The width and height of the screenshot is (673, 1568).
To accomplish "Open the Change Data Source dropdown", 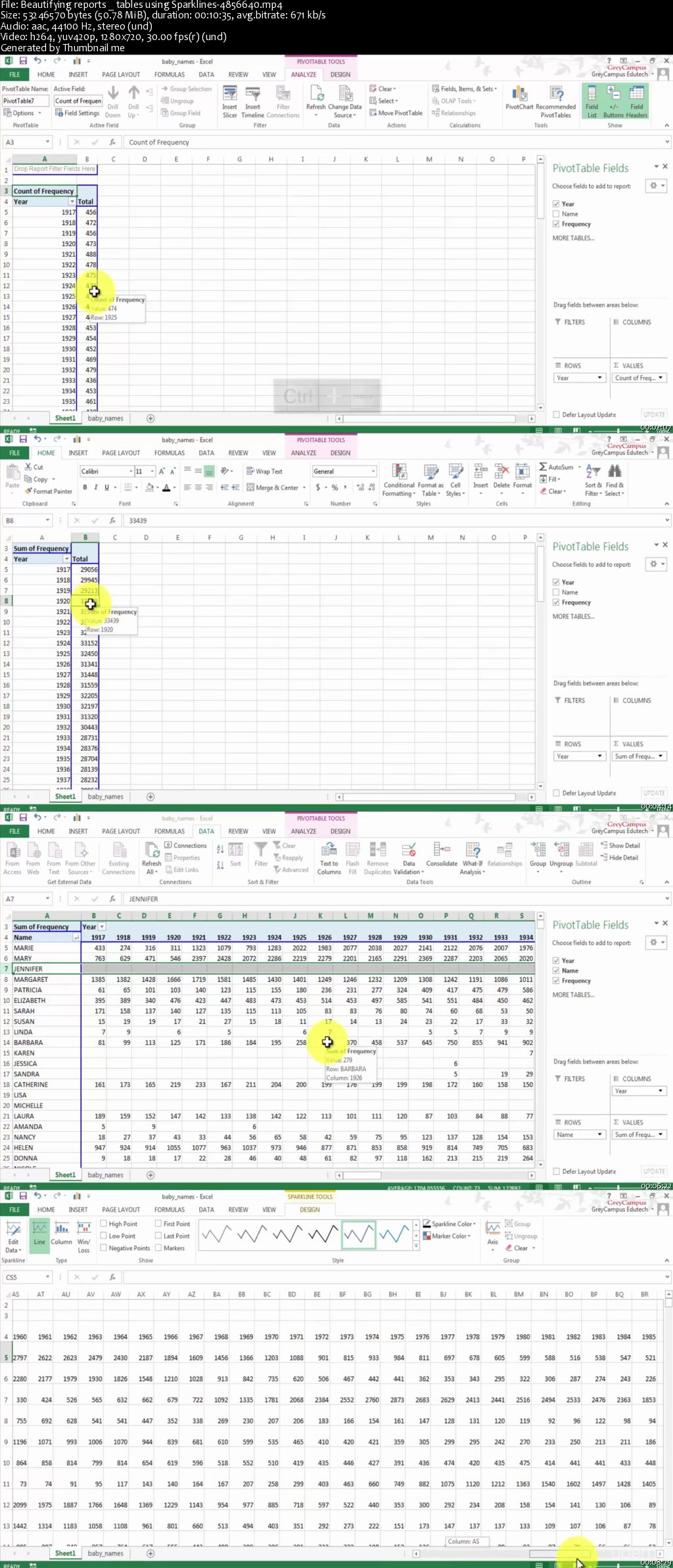I will click(344, 101).
